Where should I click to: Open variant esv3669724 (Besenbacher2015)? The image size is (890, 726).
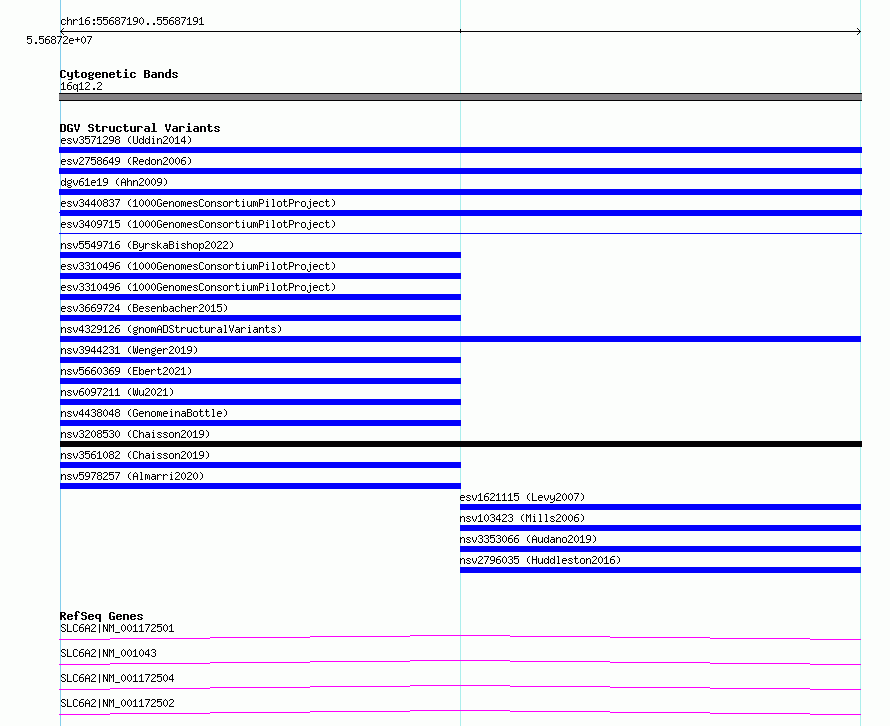144,308
